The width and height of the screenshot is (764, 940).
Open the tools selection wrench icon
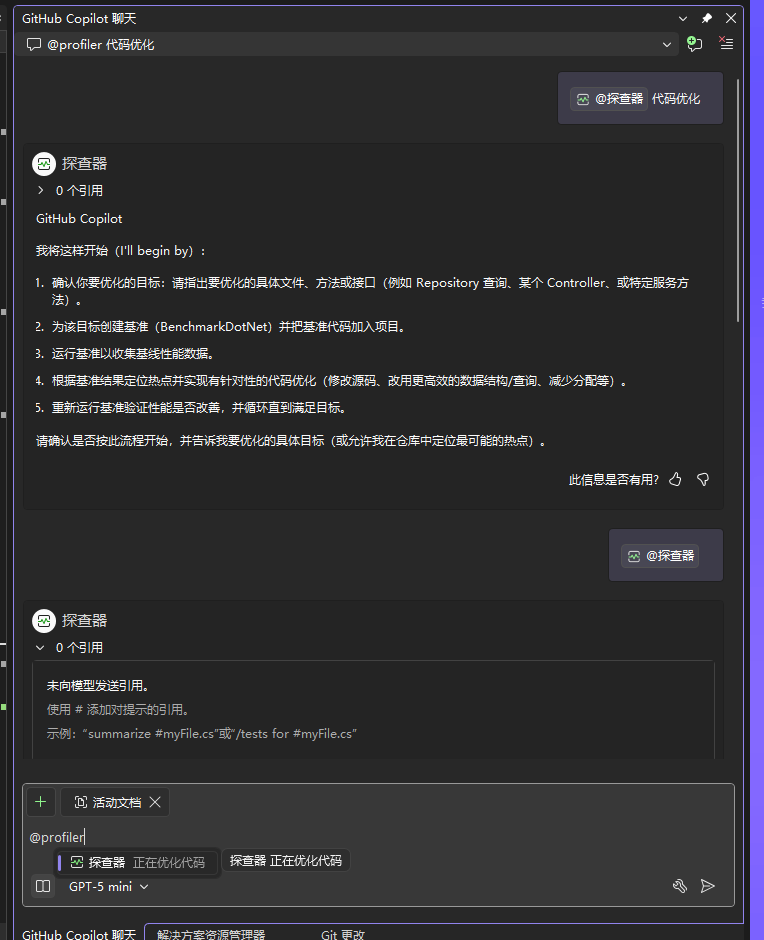click(679, 886)
